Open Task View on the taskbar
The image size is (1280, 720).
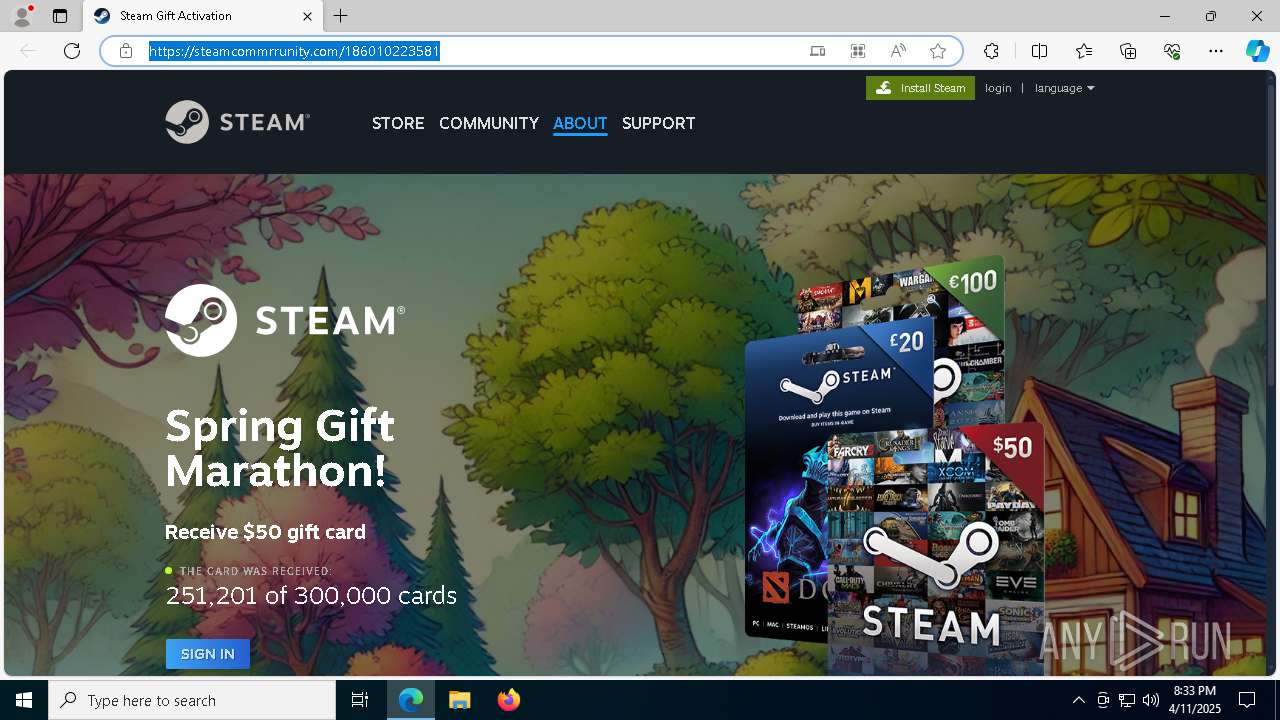click(x=360, y=700)
